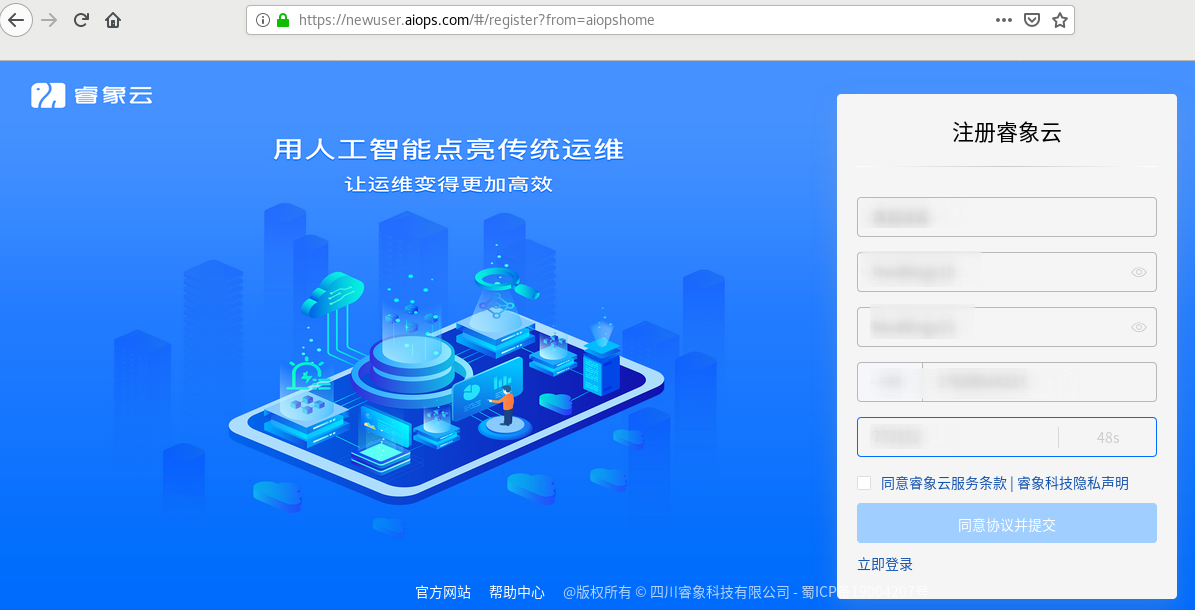Click the 让运维变得更加高效 subtitle
Image resolution: width=1195 pixels, height=610 pixels.
pos(449,185)
